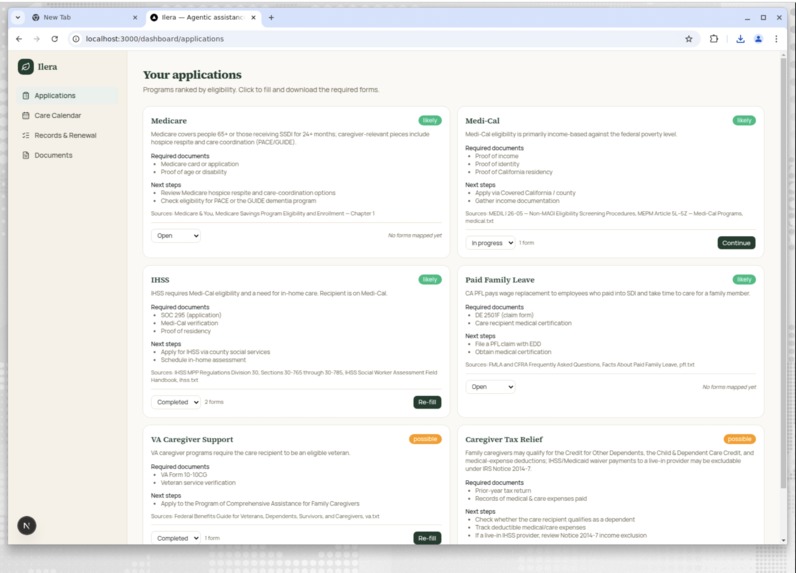Click 'Prior-year tax return' list item
This screenshot has height=573, width=796.
[x=503, y=491]
